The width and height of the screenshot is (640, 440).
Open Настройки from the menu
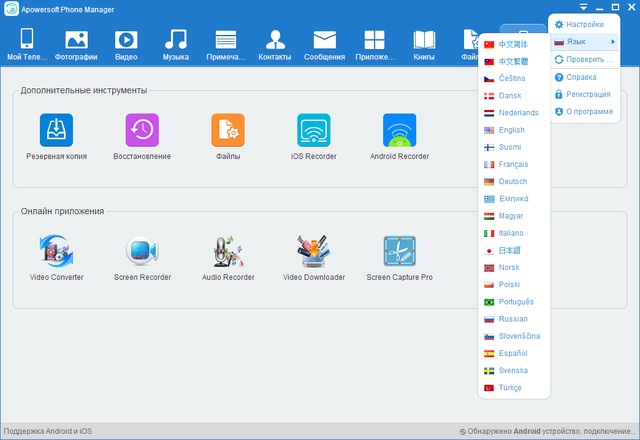(x=584, y=24)
